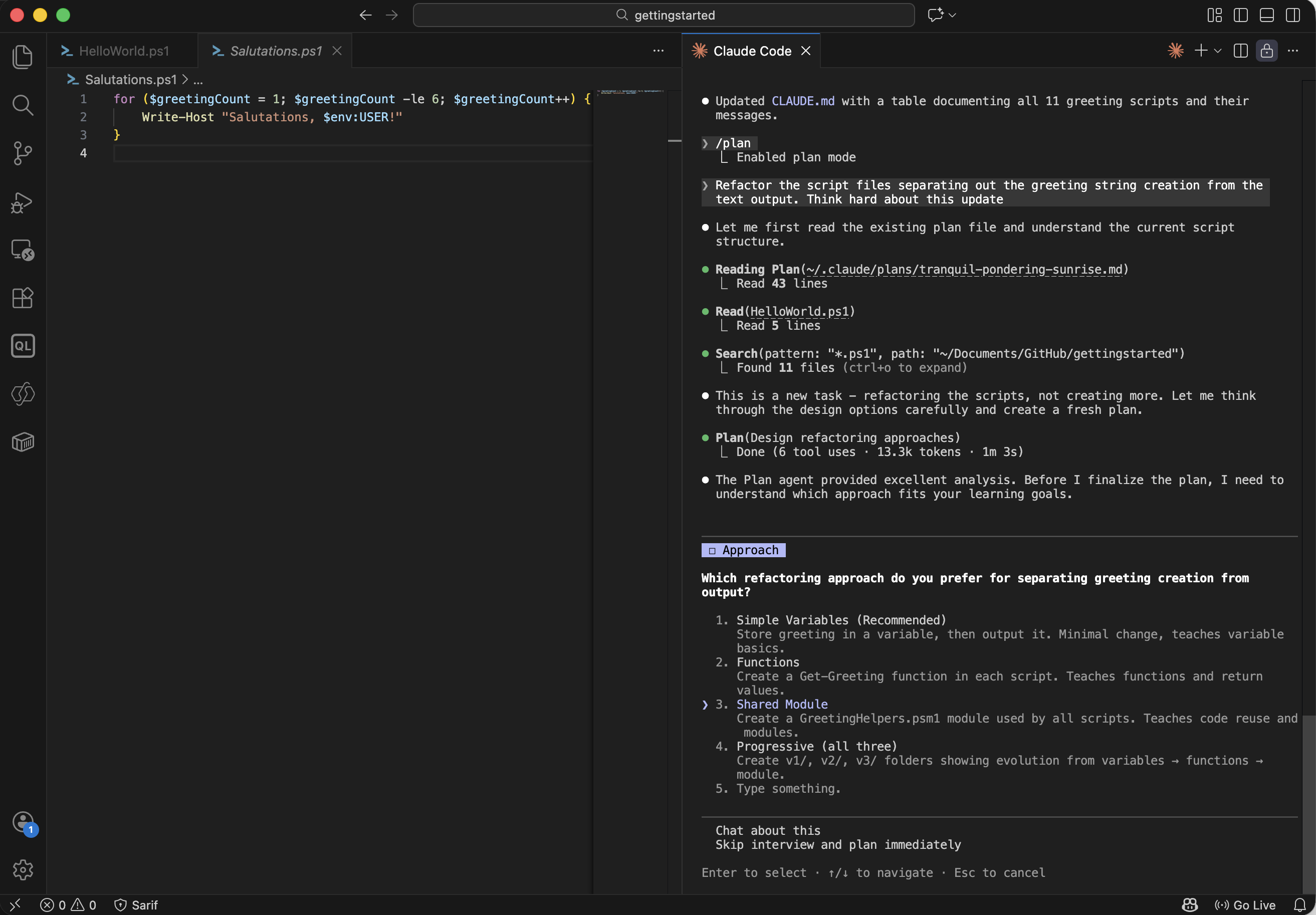This screenshot has width=1316, height=915.
Task: Open the Copilot chat dropdown chevron
Action: coord(953,15)
